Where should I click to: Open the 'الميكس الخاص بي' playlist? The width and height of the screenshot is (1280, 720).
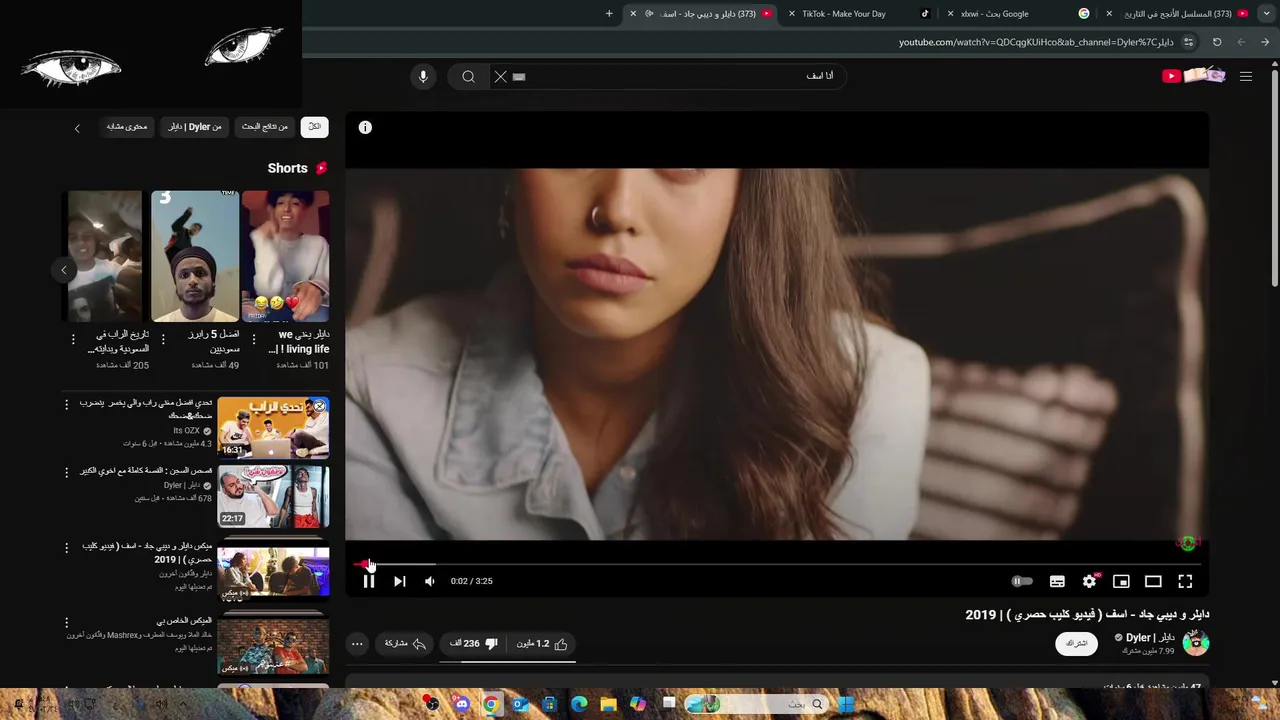tap(273, 645)
